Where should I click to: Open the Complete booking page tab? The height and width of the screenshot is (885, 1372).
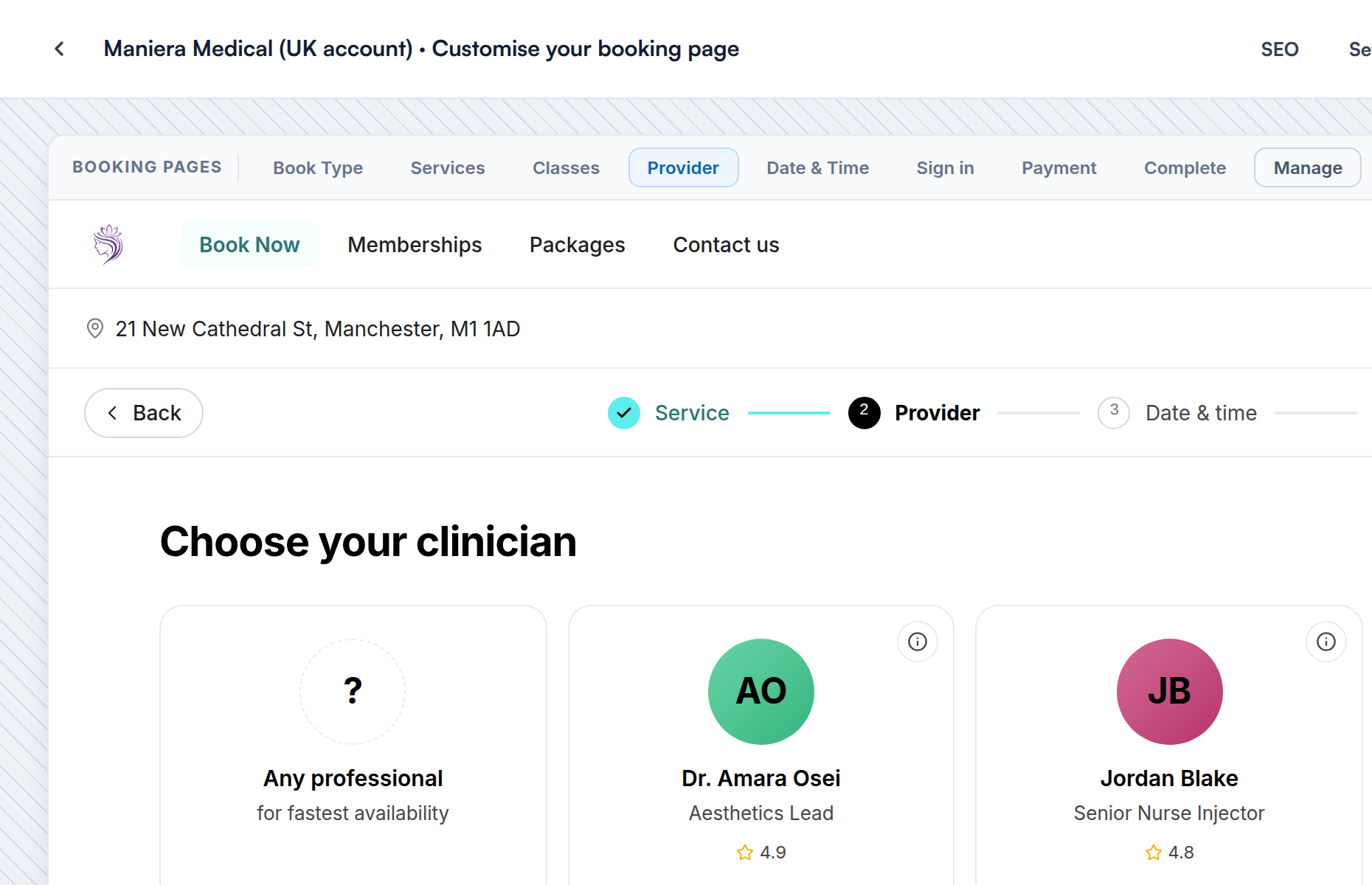tap(1185, 168)
